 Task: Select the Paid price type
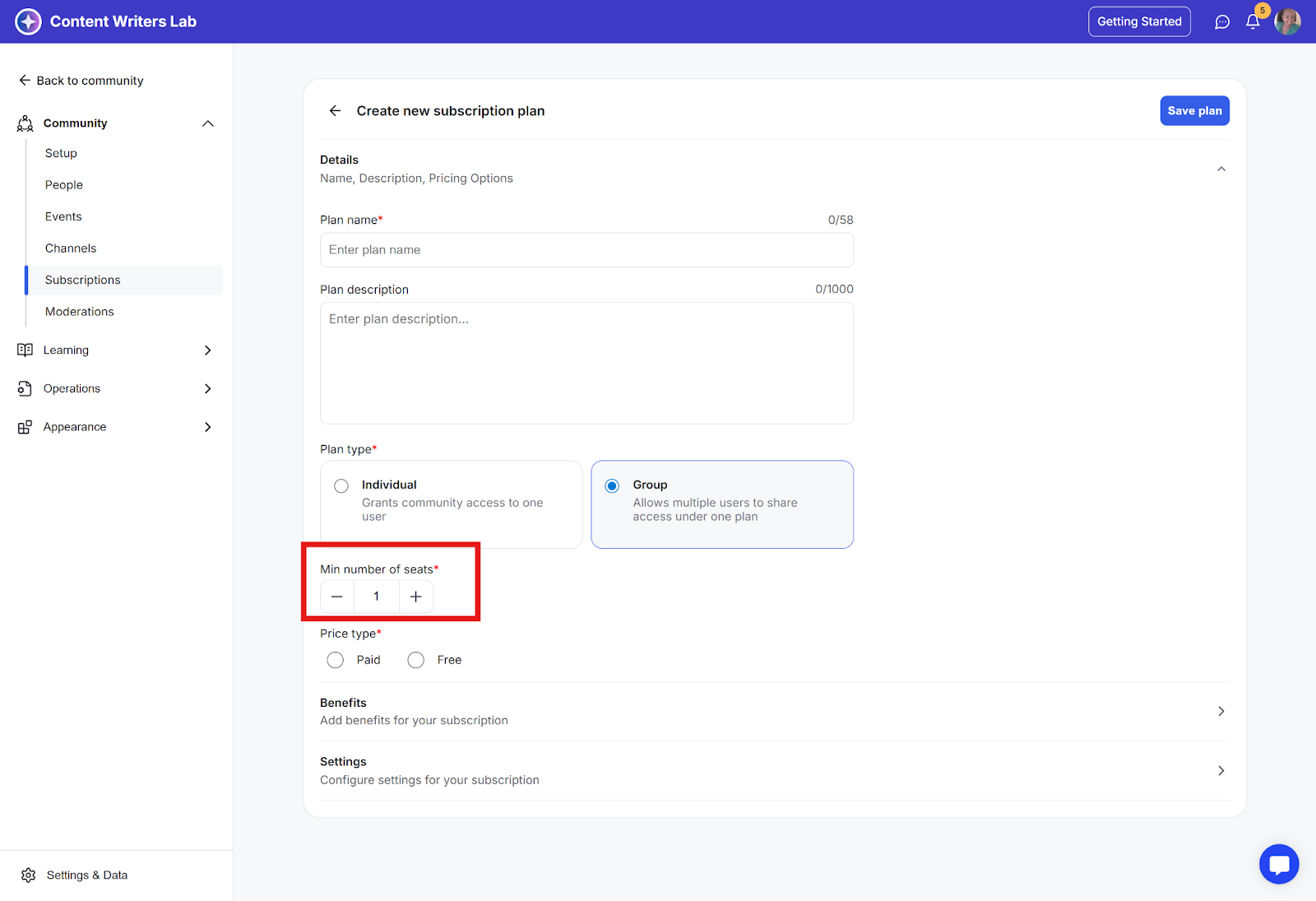[336, 660]
